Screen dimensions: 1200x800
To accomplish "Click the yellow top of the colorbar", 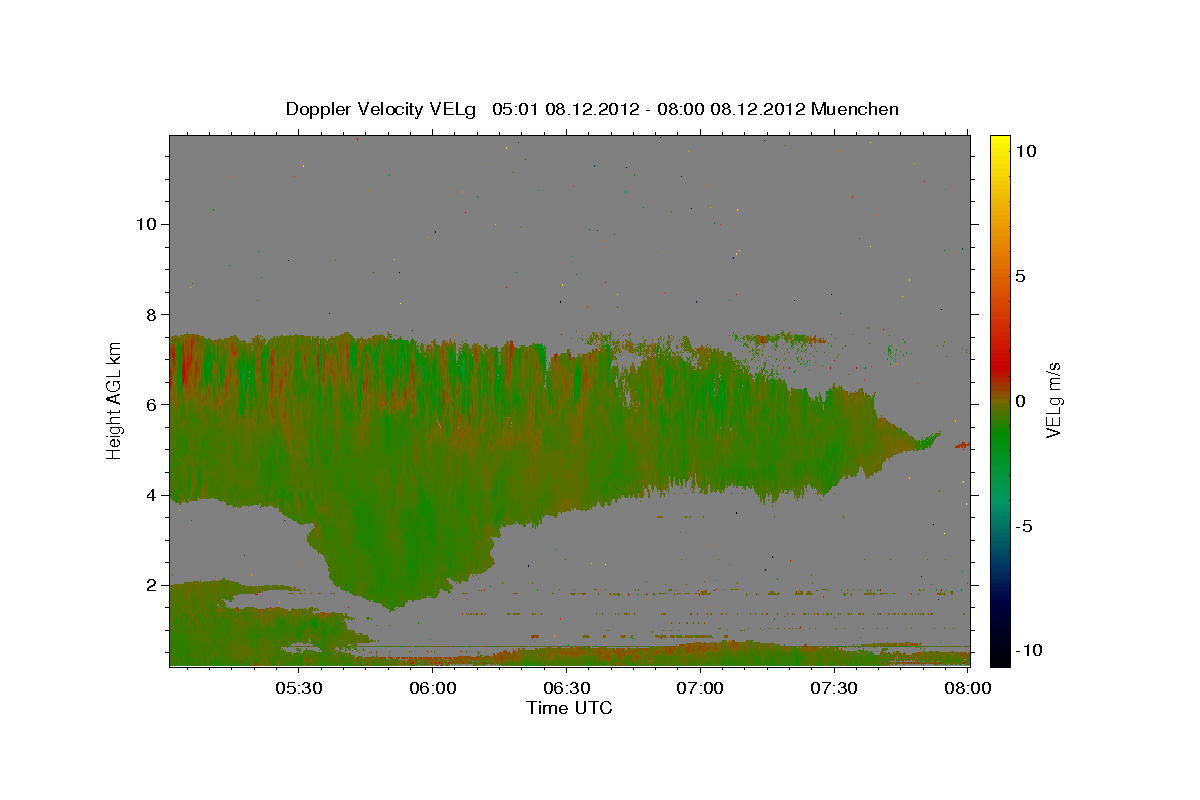I will point(1000,145).
